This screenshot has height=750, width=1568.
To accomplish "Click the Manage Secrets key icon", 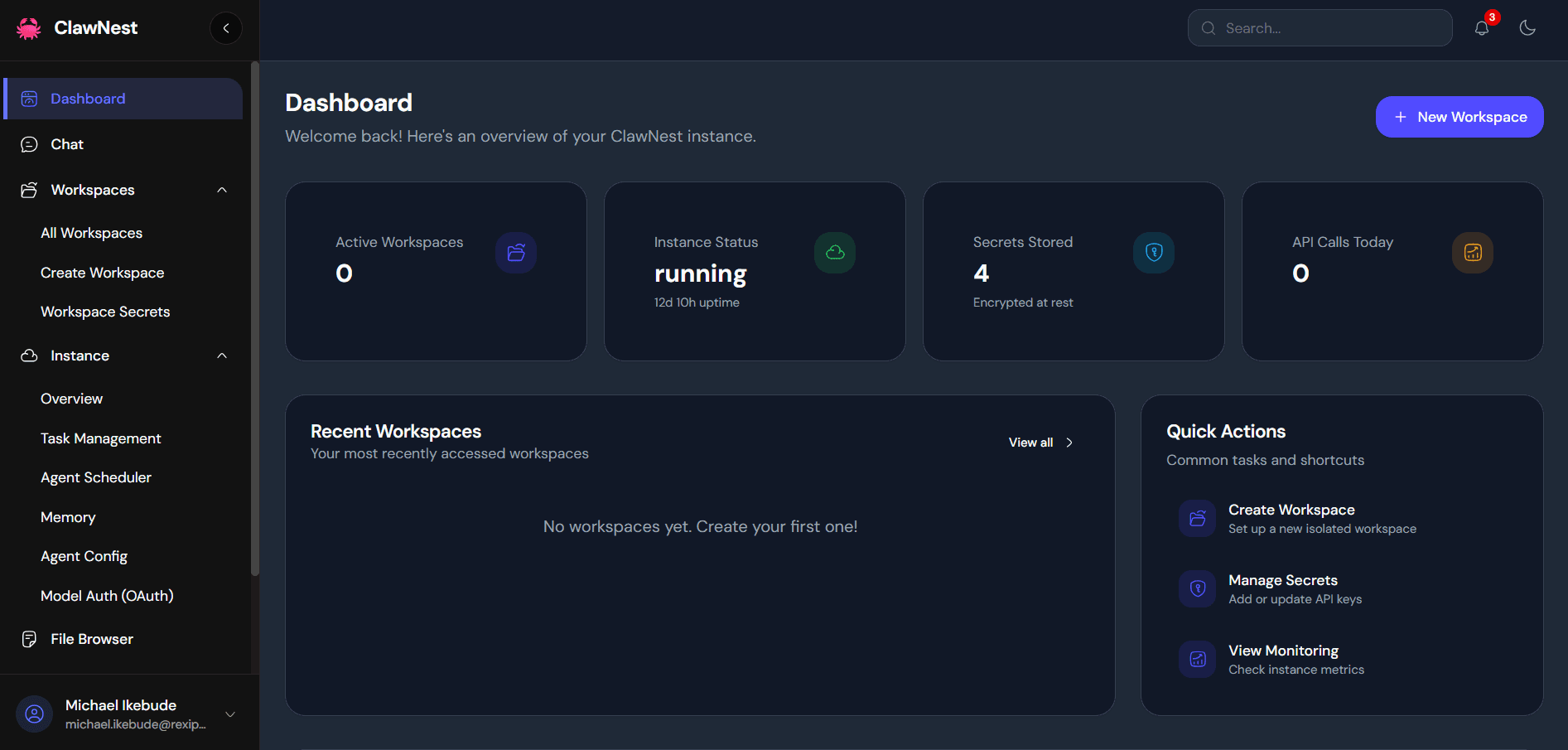I will 1197,588.
